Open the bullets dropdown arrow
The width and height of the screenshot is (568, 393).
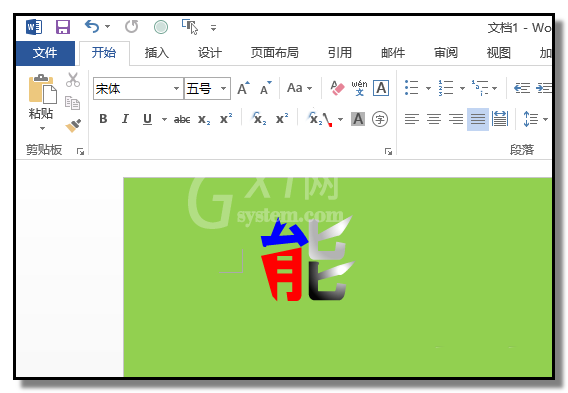428,88
